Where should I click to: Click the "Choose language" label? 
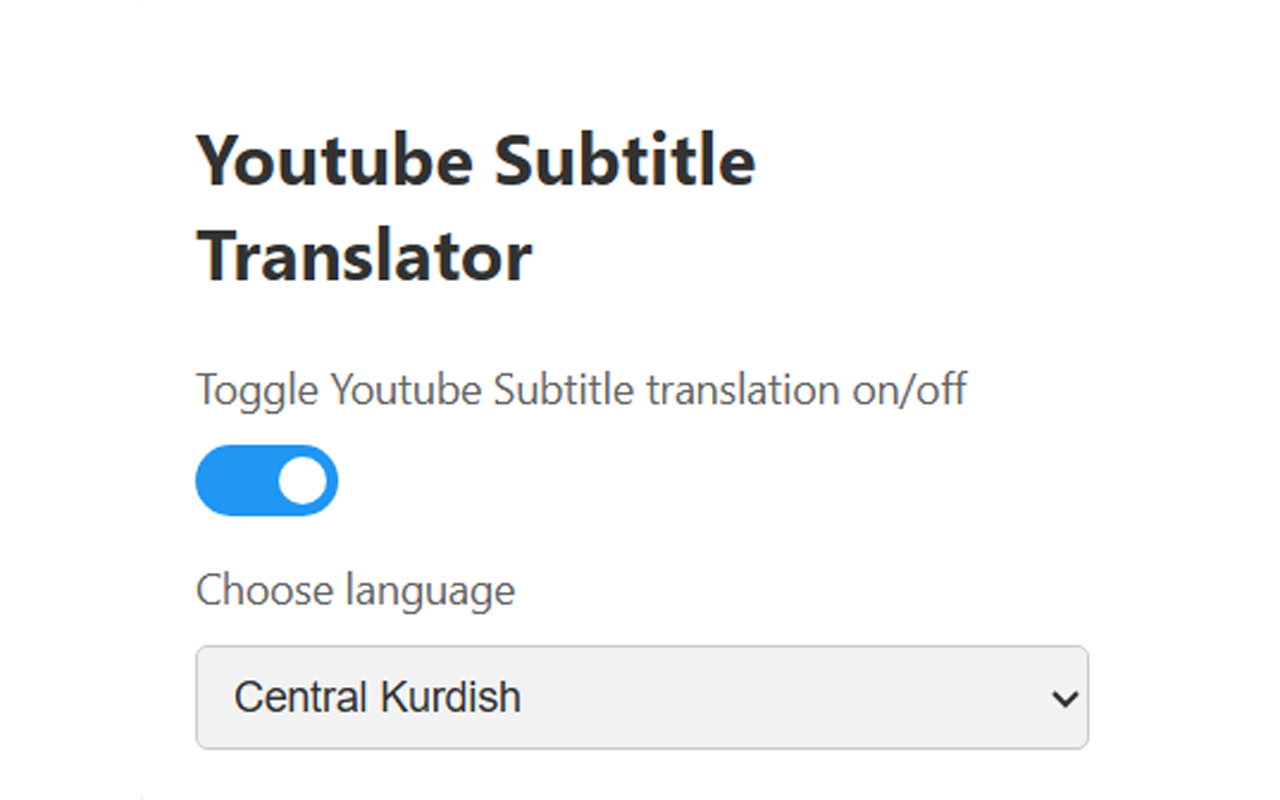(355, 590)
